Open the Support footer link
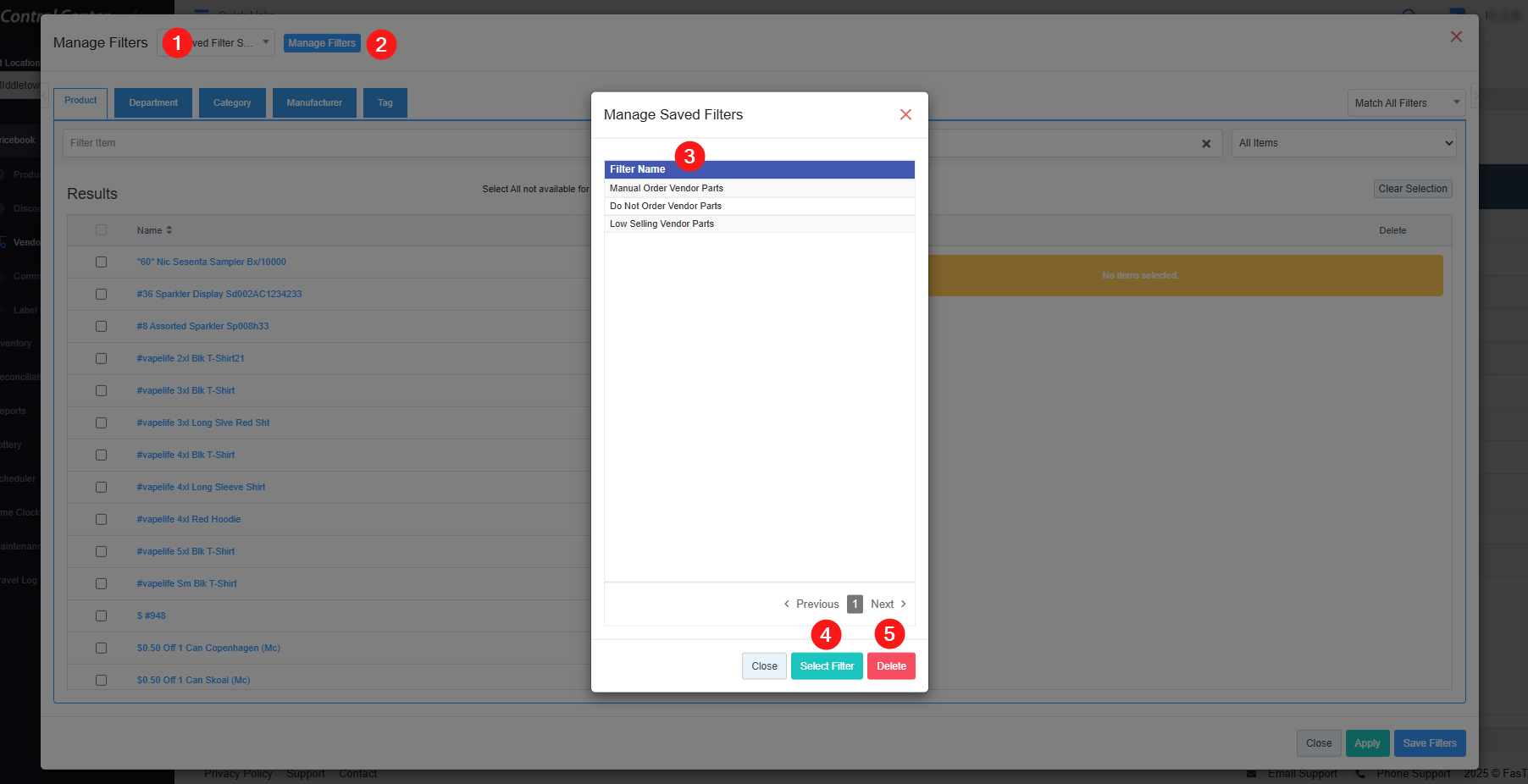Viewport: 1528px width, 784px height. [306, 774]
